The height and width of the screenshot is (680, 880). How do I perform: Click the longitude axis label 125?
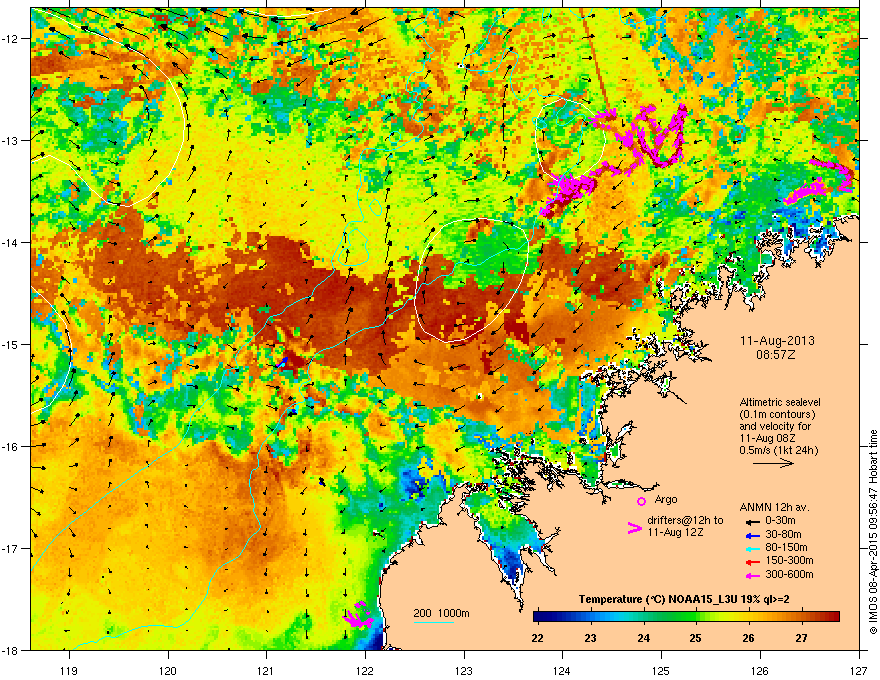point(661,671)
